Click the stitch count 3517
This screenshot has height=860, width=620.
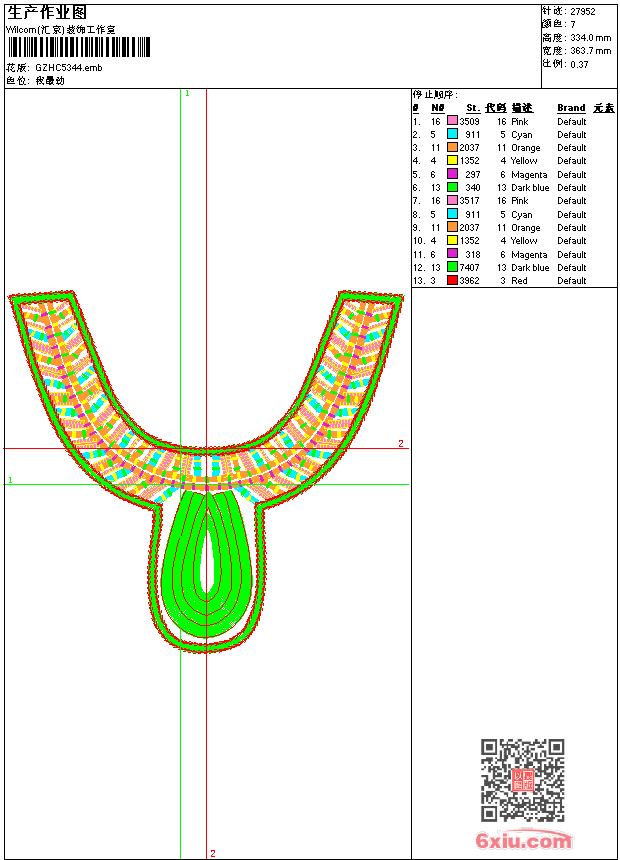click(470, 201)
